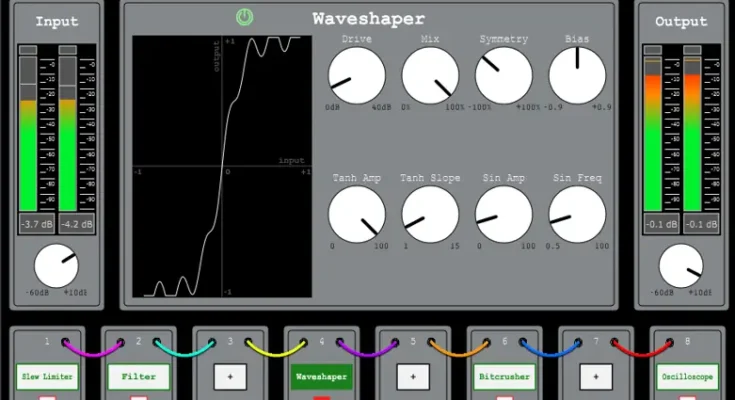The height and width of the screenshot is (400, 735).
Task: Click the Input gain knob
Action: (55, 267)
